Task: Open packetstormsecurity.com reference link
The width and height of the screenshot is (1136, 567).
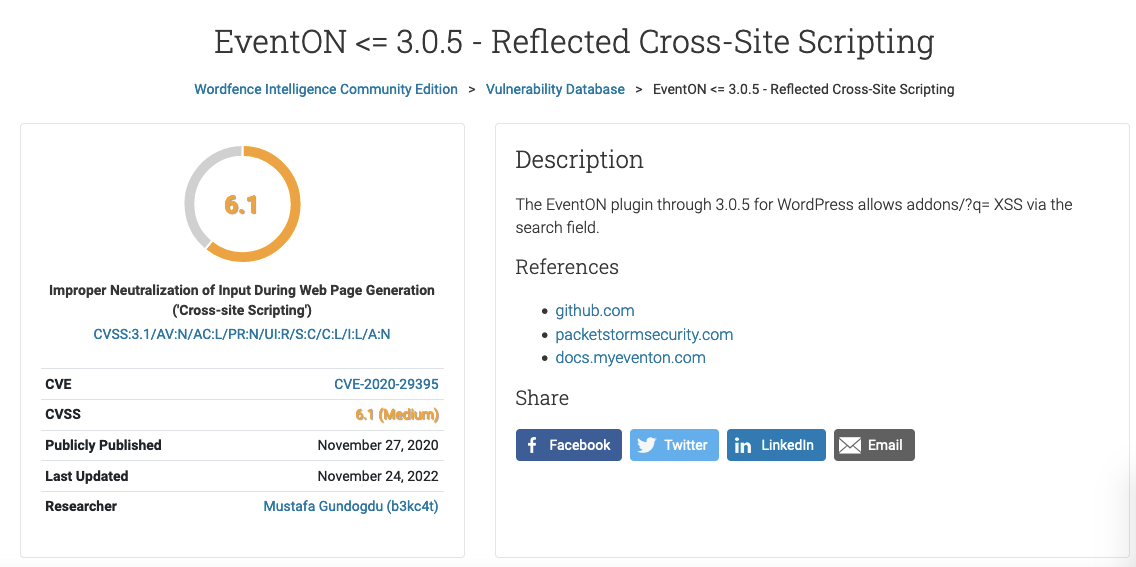Action: (x=644, y=335)
